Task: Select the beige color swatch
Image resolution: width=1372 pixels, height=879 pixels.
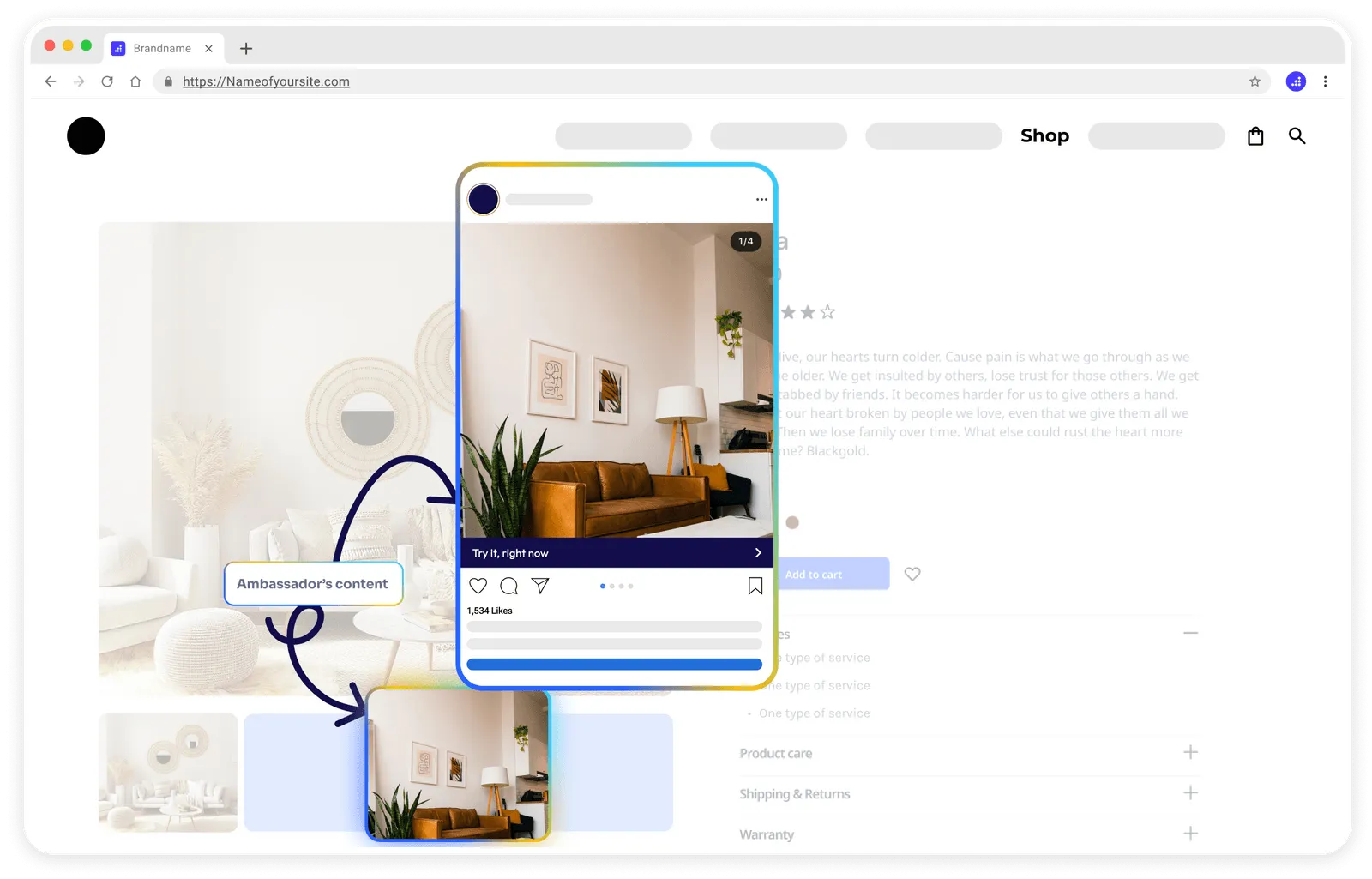Action: coord(792,522)
